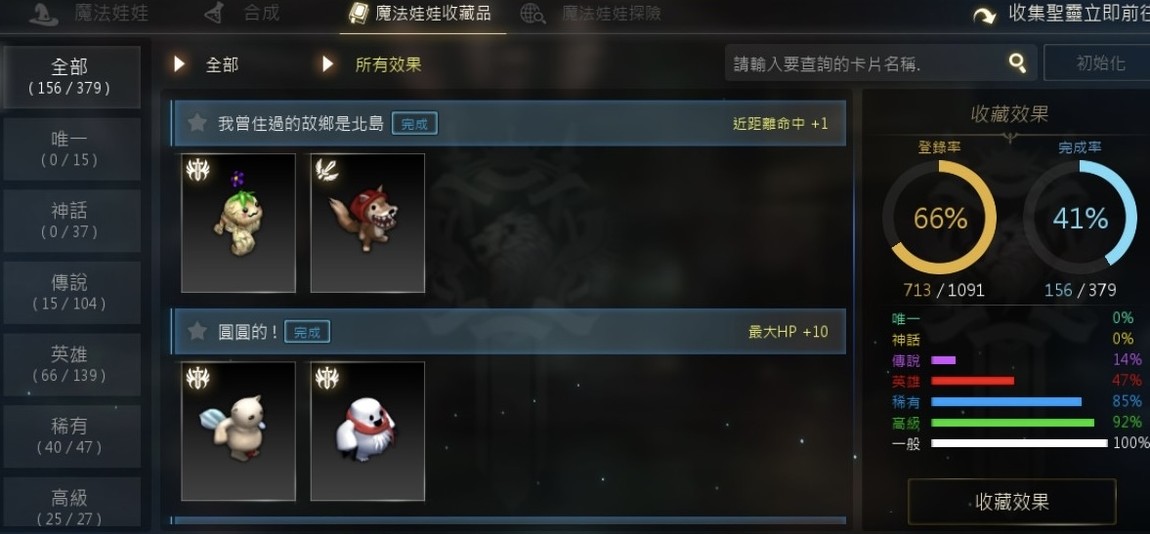Select the white snowman doll with red scarf

(x=367, y=431)
